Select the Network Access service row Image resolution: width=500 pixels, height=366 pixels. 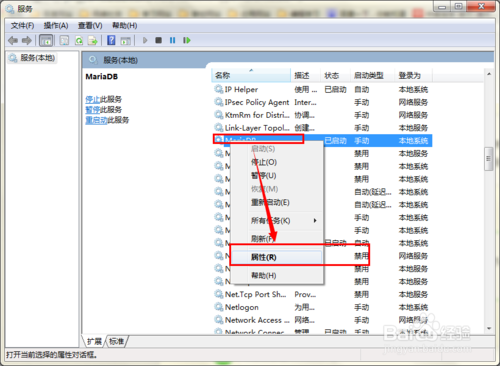(x=322, y=320)
